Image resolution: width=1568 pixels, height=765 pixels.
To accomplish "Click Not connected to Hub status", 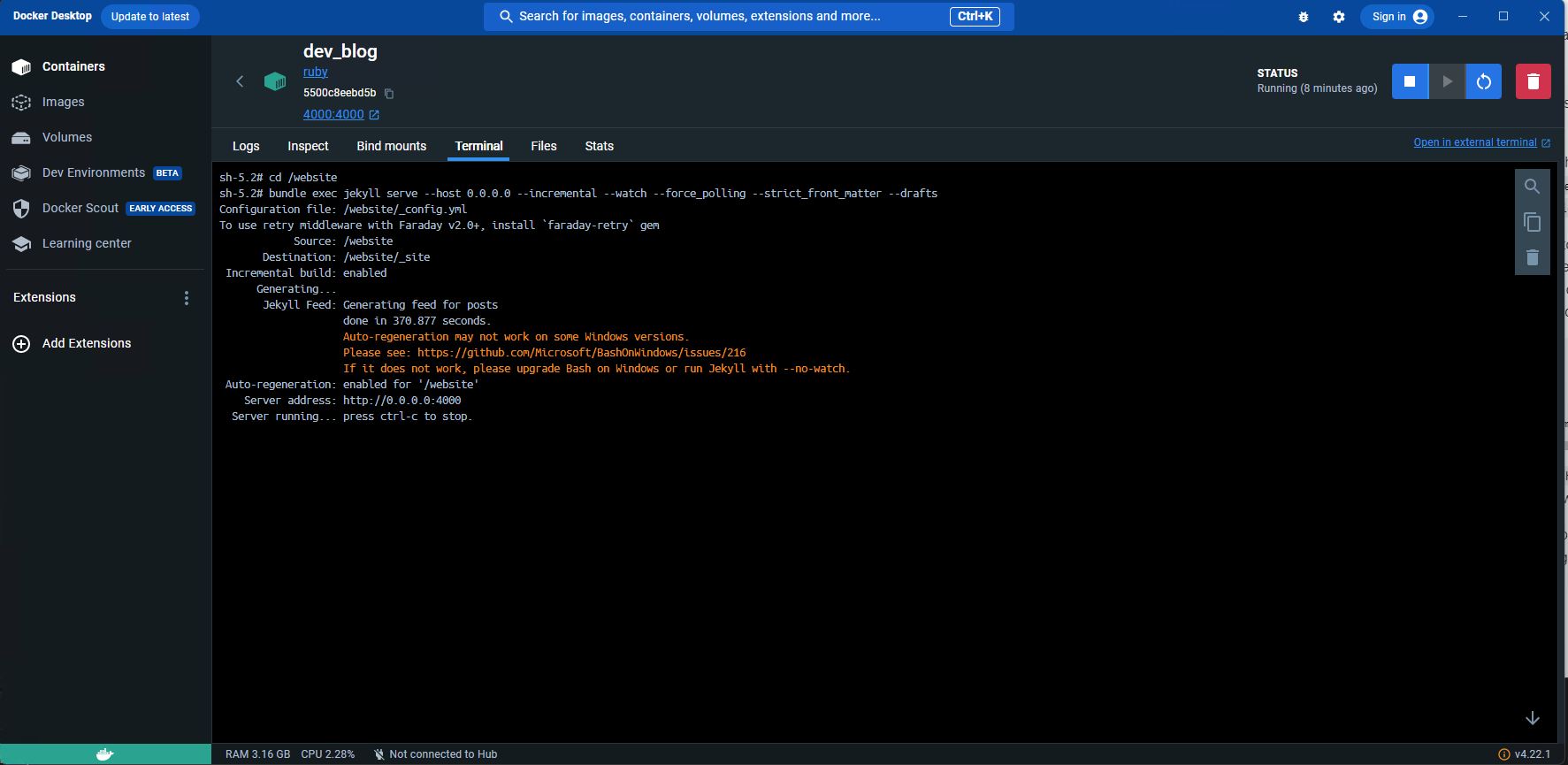I will tap(435, 754).
